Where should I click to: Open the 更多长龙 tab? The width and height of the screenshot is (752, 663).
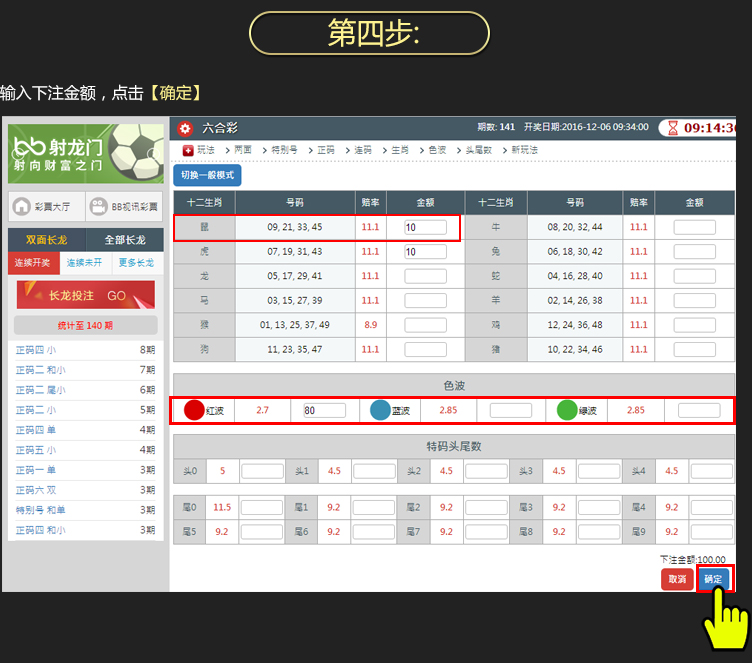[x=136, y=263]
